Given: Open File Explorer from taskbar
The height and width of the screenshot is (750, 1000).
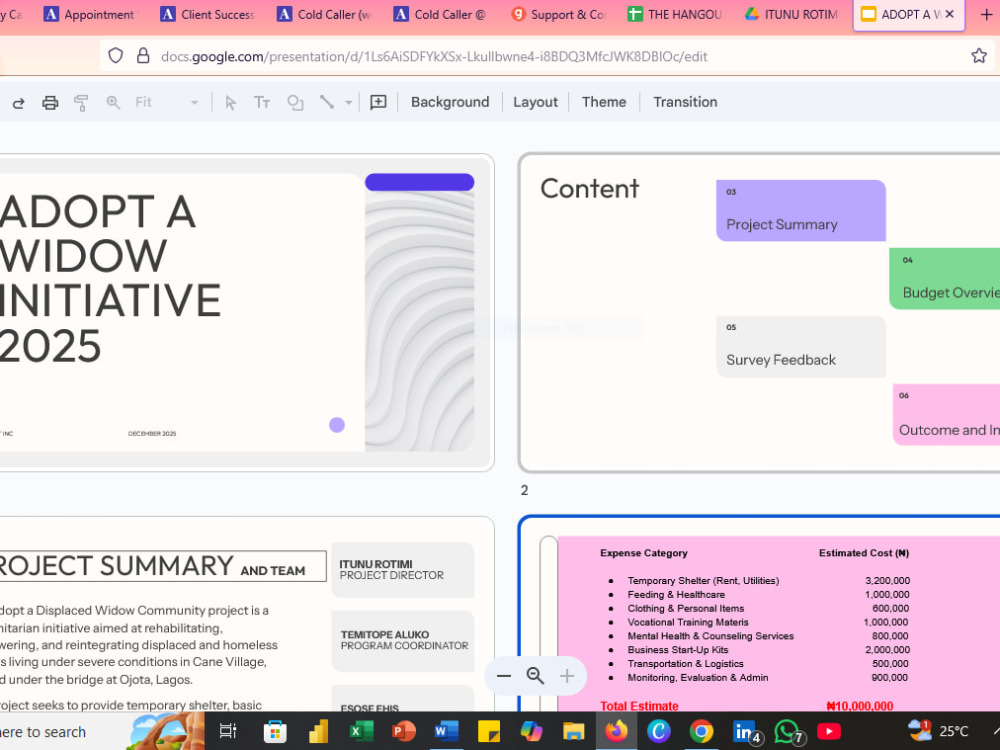Looking at the screenshot, I should pyautogui.click(x=573, y=732).
